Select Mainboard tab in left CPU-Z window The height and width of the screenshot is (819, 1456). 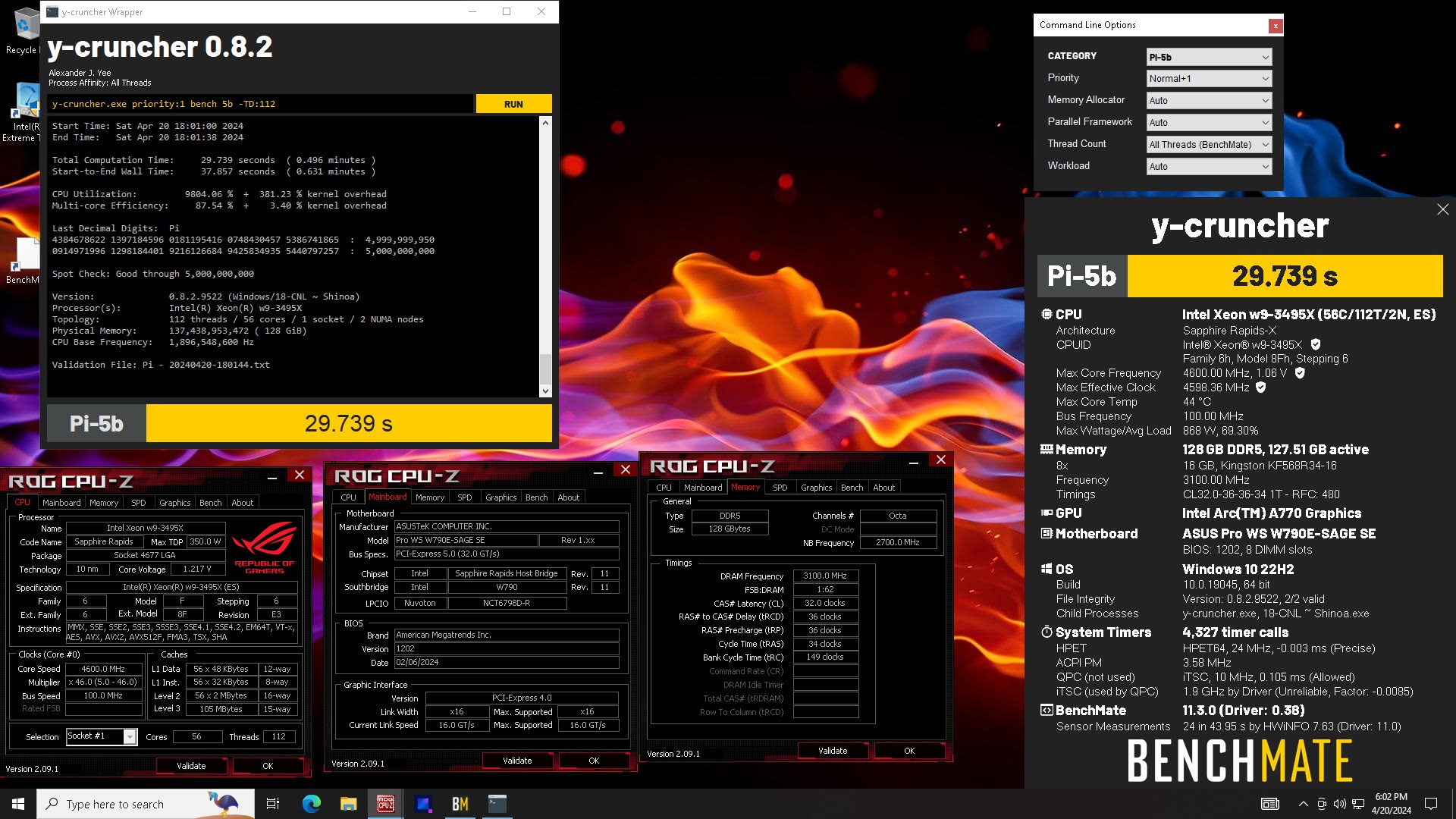point(61,503)
